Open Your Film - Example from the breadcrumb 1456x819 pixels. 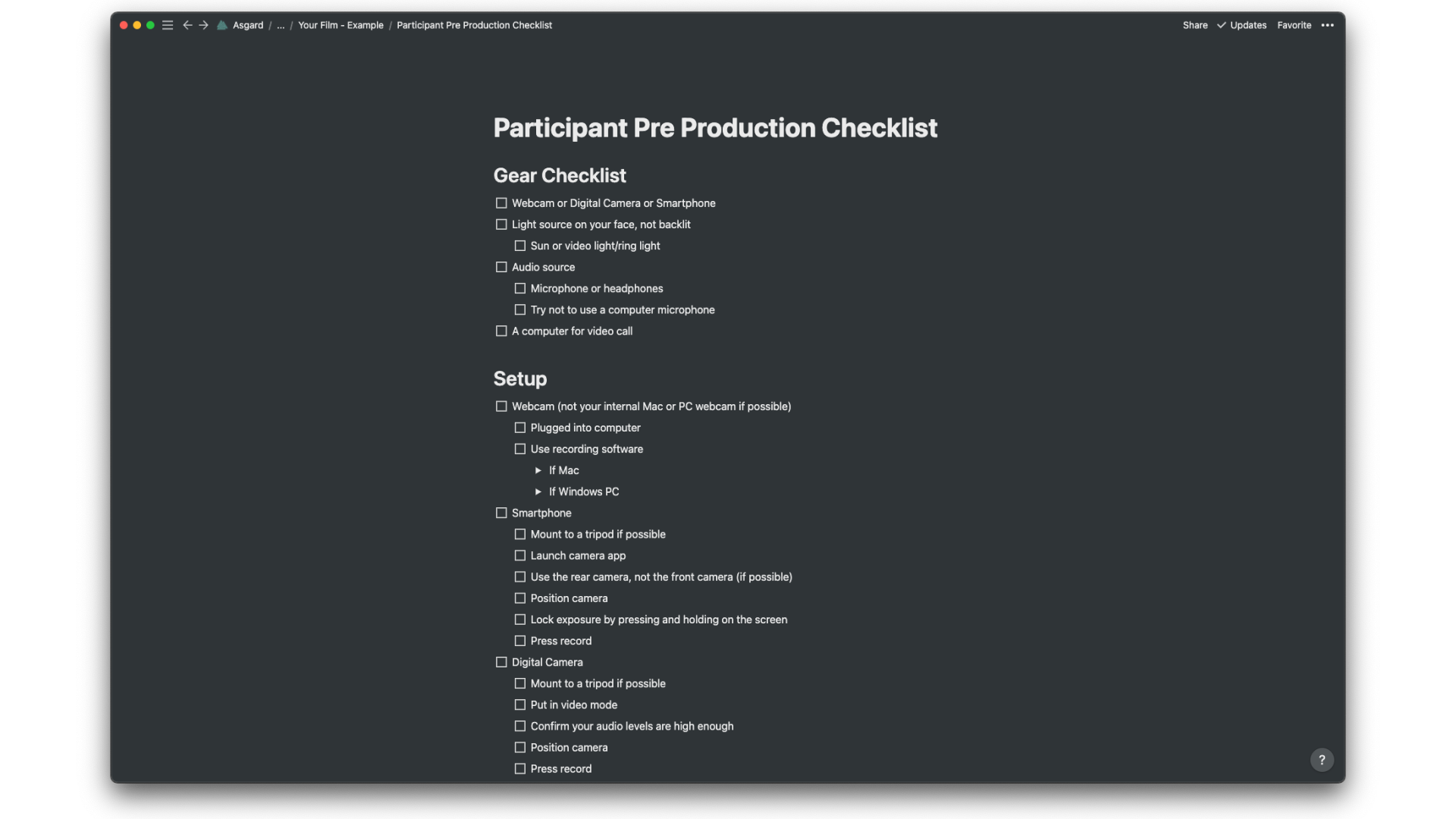[x=340, y=25]
